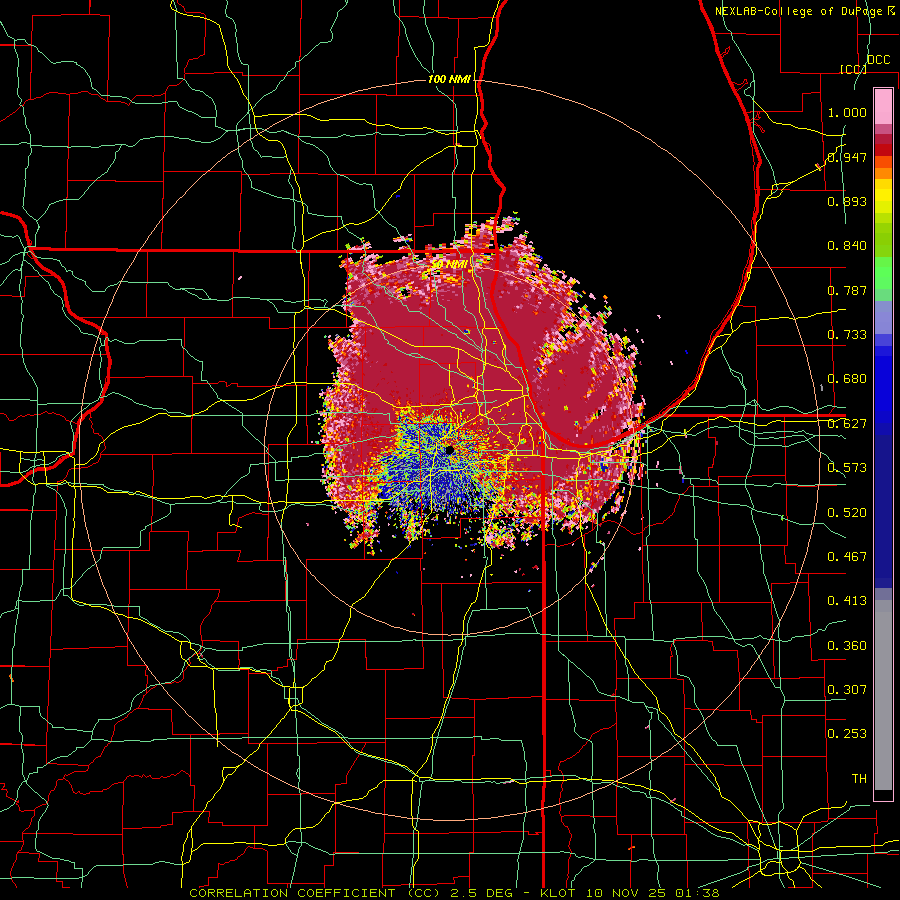Click the DCC label above the scale
Viewport: 900px width, 900px height.
(878, 60)
